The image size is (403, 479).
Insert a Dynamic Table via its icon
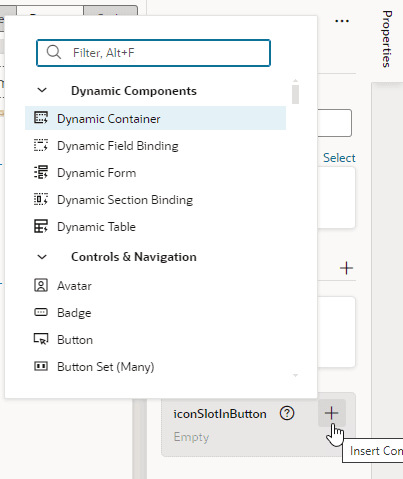click(41, 226)
